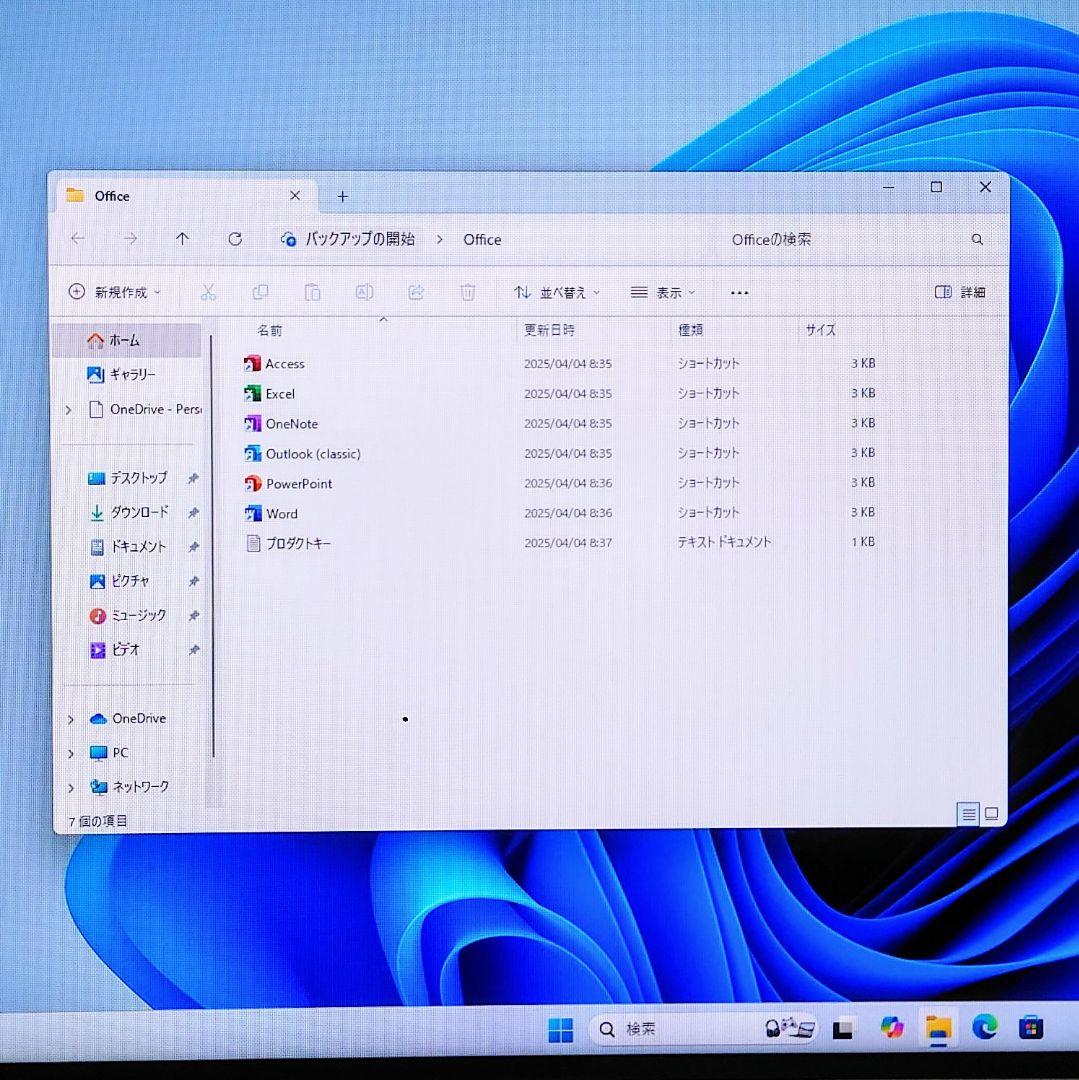
Task: Open a new Explorer tab
Action: (342, 196)
